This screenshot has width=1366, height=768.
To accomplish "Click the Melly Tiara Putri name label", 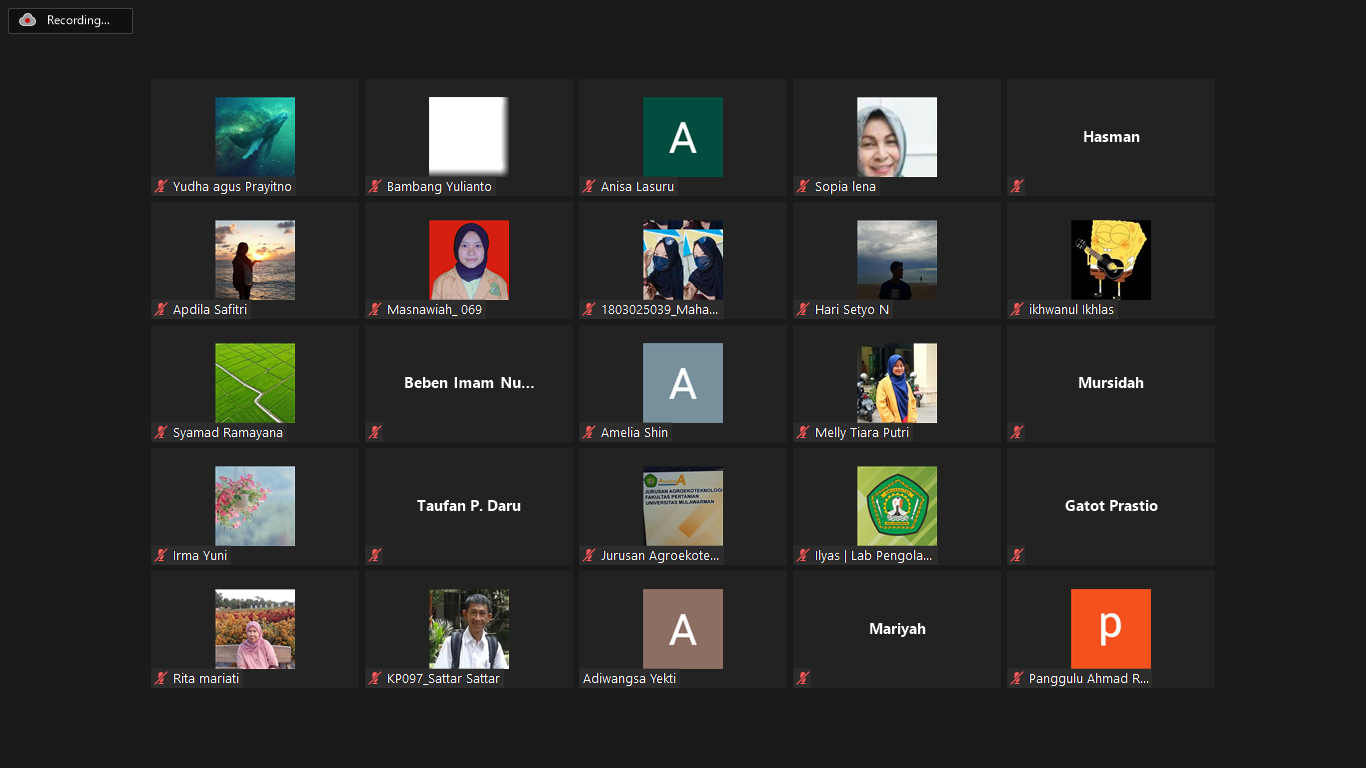I will pos(862,432).
